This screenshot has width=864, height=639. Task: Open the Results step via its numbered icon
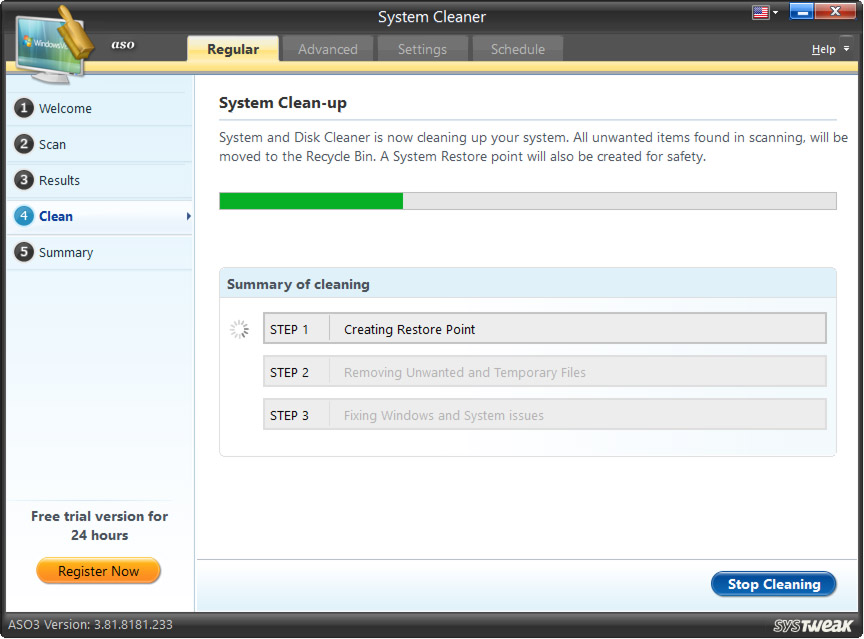24,180
